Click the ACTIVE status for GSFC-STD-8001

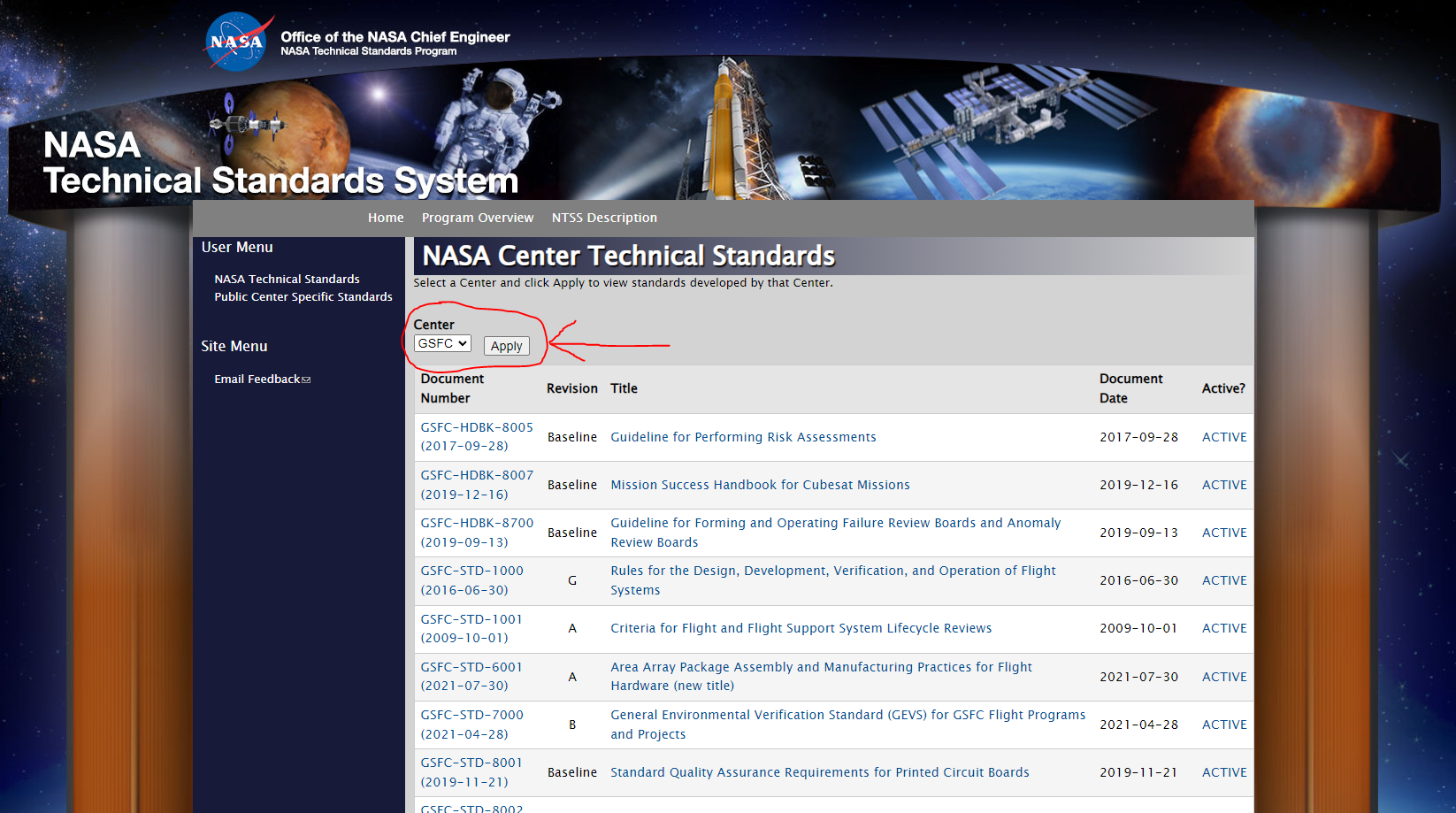pyautogui.click(x=1223, y=771)
